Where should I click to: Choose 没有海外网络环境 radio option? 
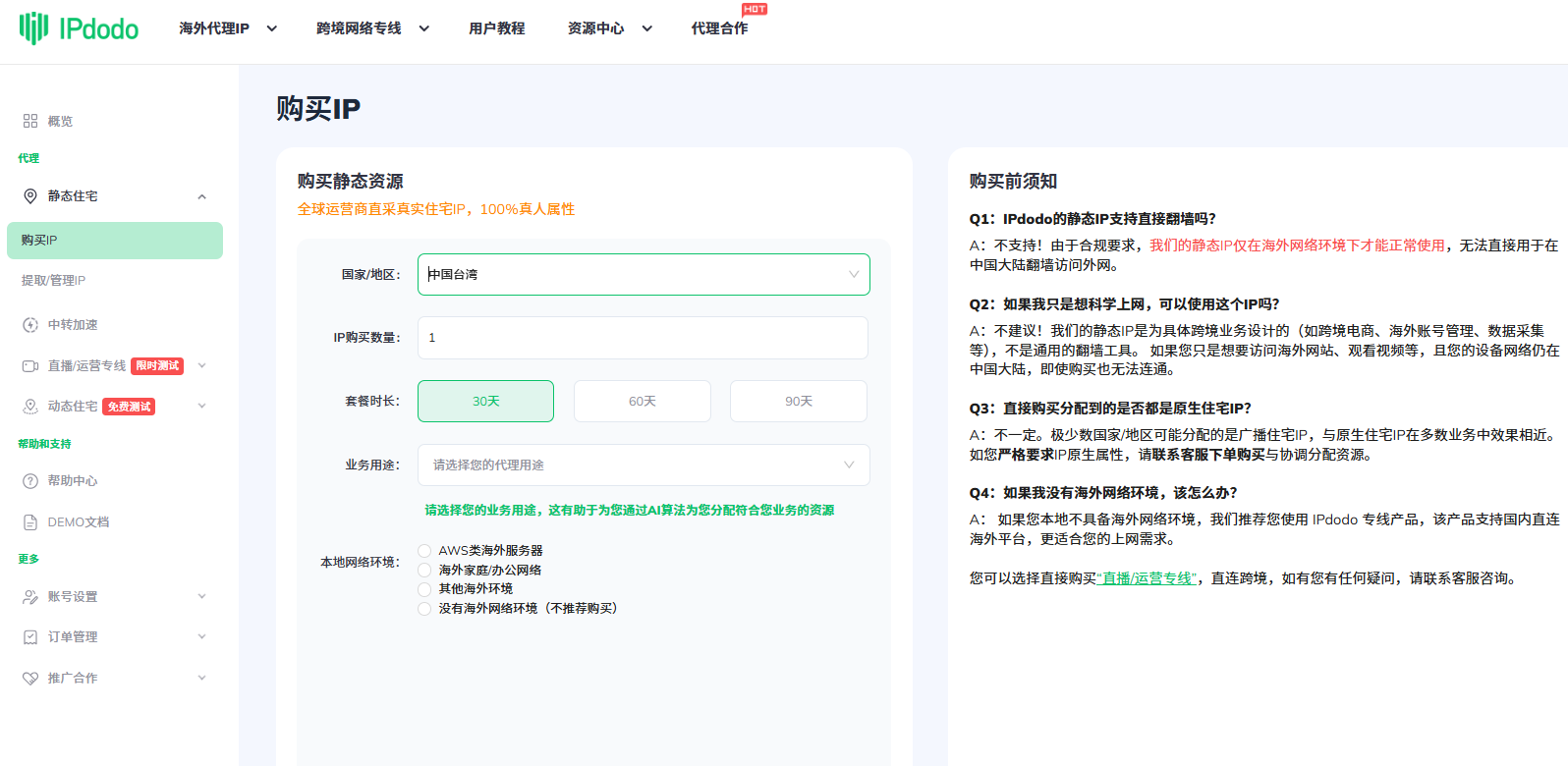click(424, 609)
